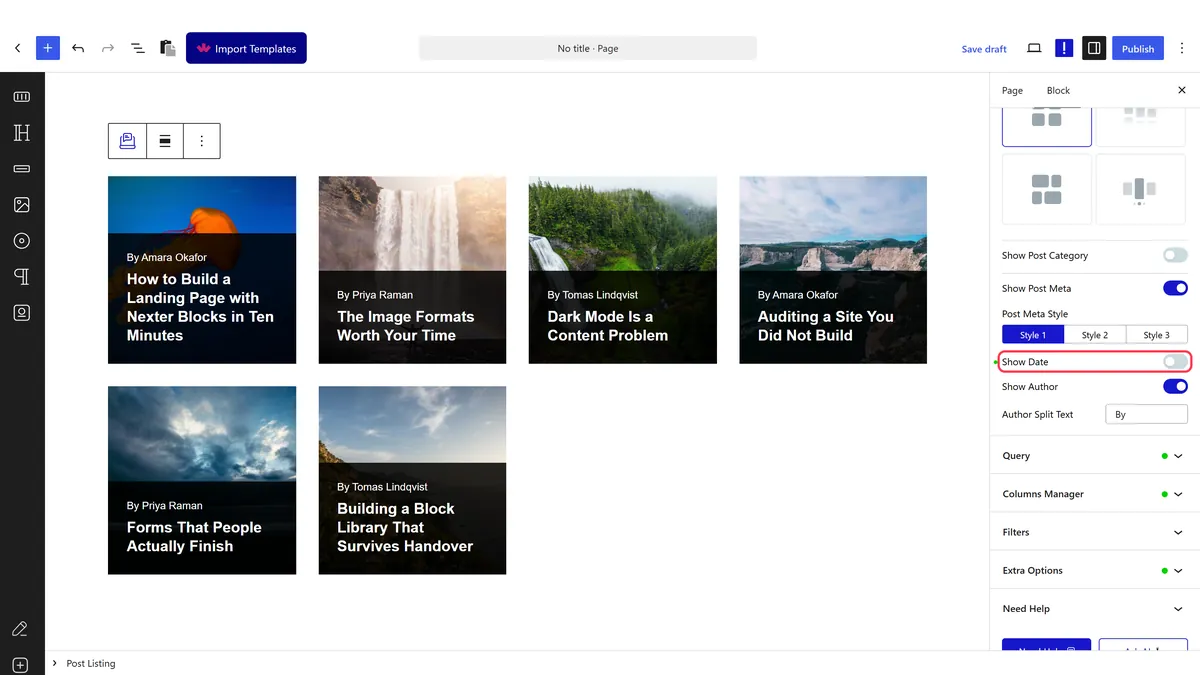
Task: Click Building a Block Library That Survives Handover
Action: [405, 527]
